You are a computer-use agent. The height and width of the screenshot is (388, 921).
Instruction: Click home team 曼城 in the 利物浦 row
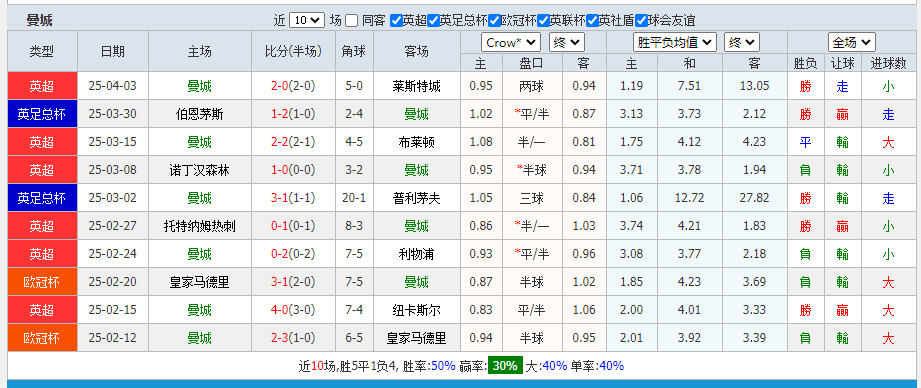tap(200, 254)
